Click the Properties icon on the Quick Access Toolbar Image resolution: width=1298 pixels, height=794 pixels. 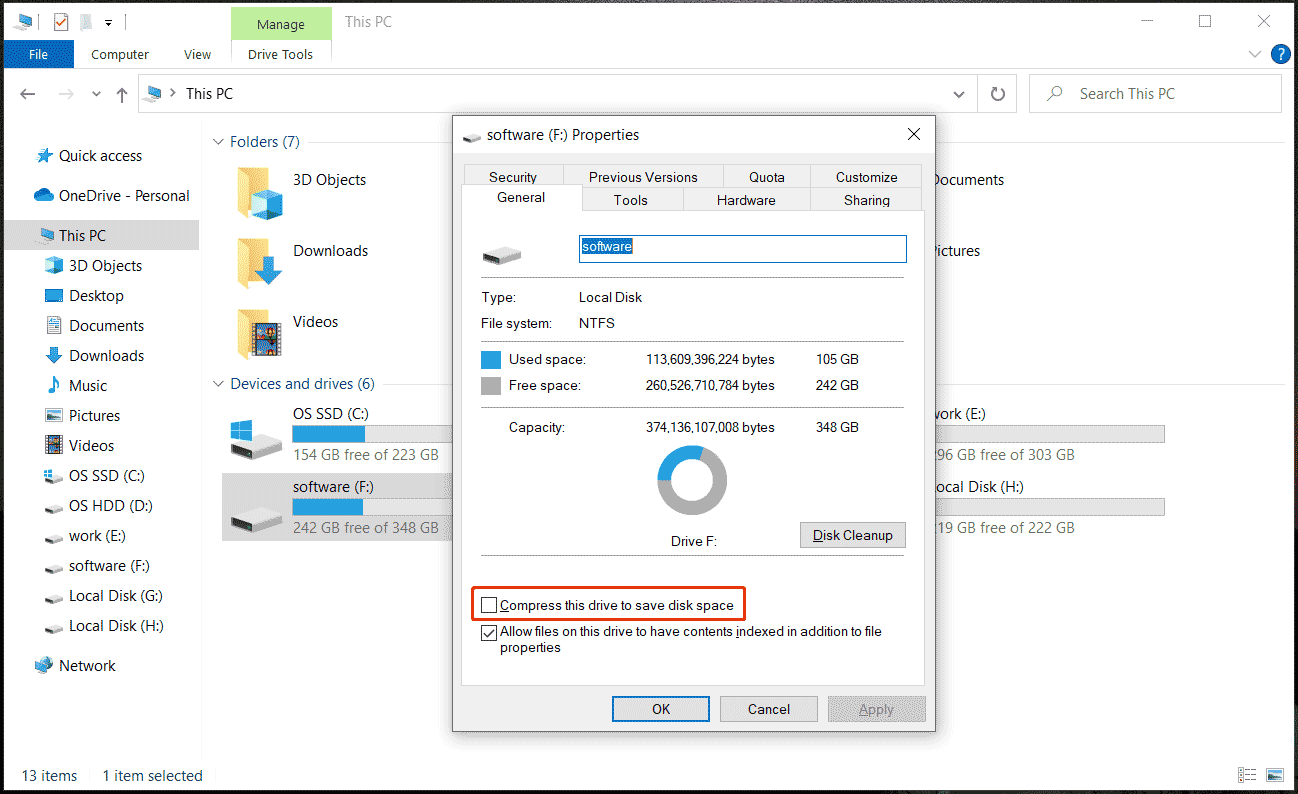click(85, 20)
